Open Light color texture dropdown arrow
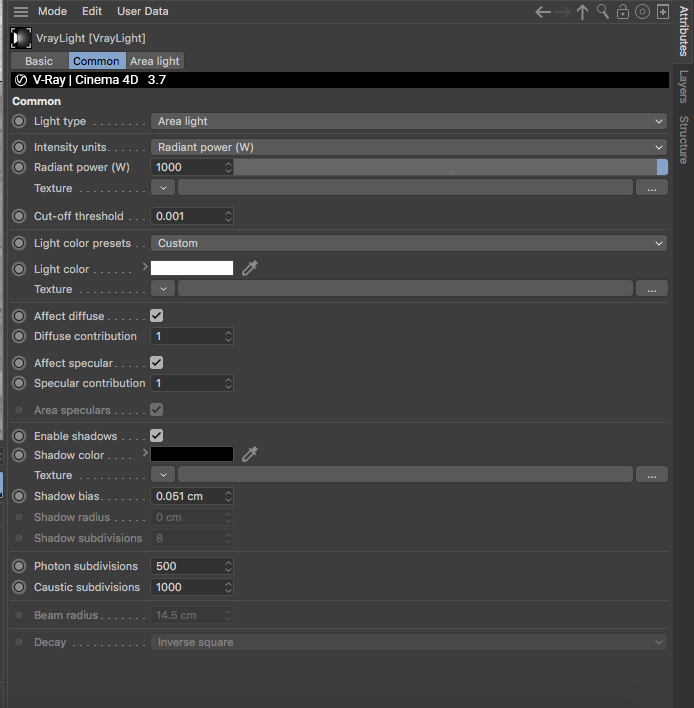Screen dimensions: 694x708 tap(163, 289)
